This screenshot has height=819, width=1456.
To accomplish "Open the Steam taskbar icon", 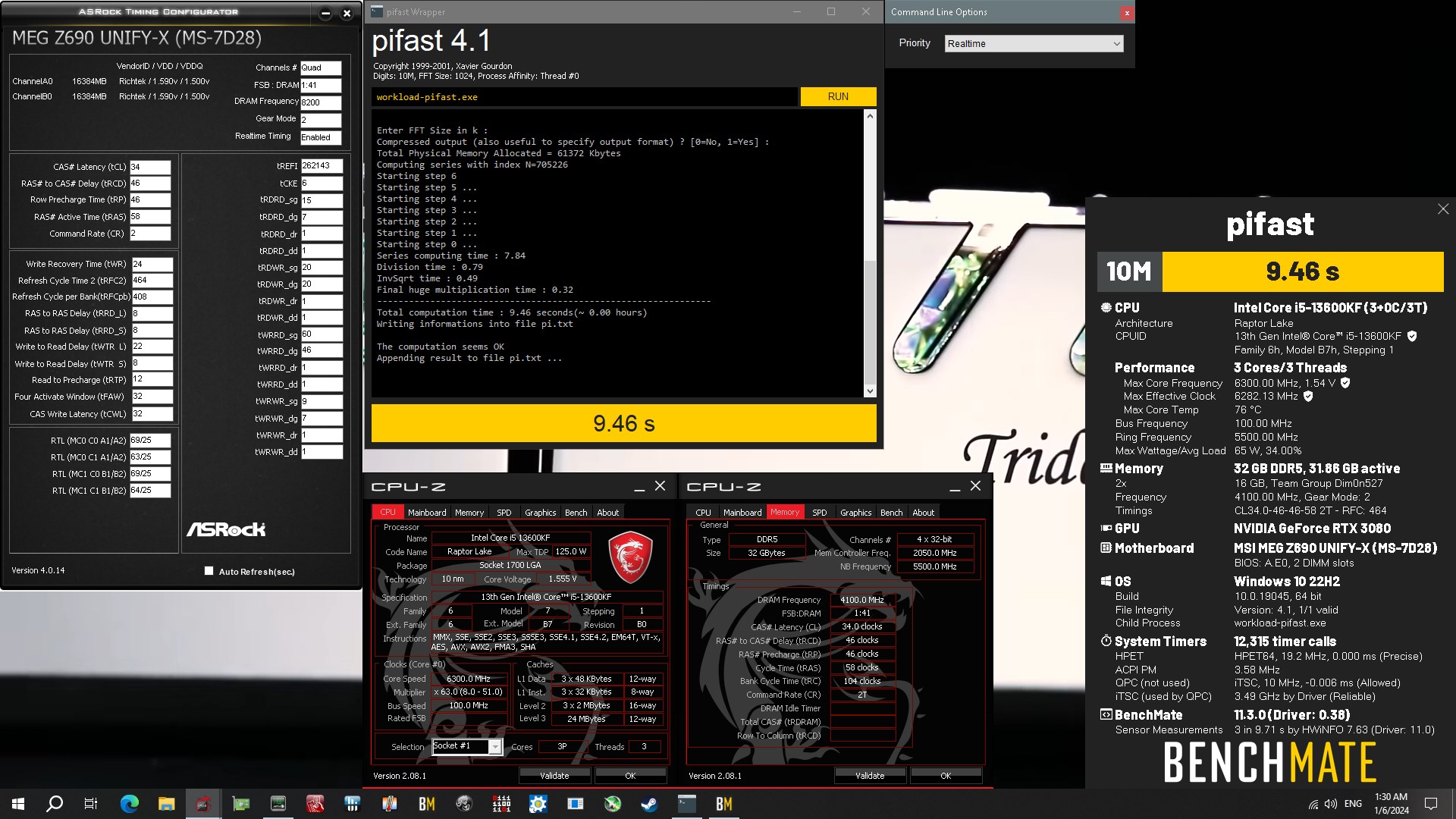I will (650, 804).
